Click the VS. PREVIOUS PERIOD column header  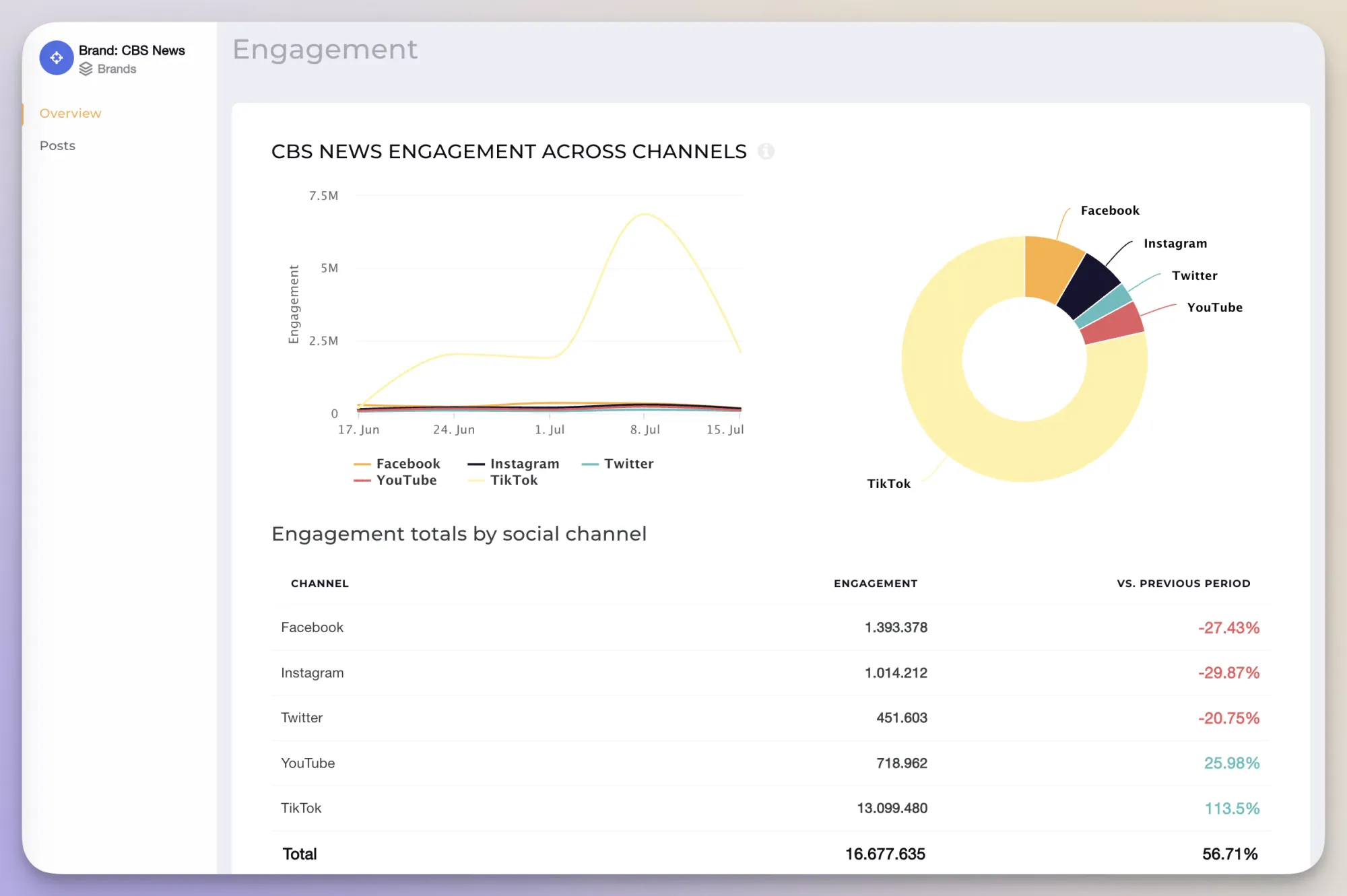click(1183, 584)
